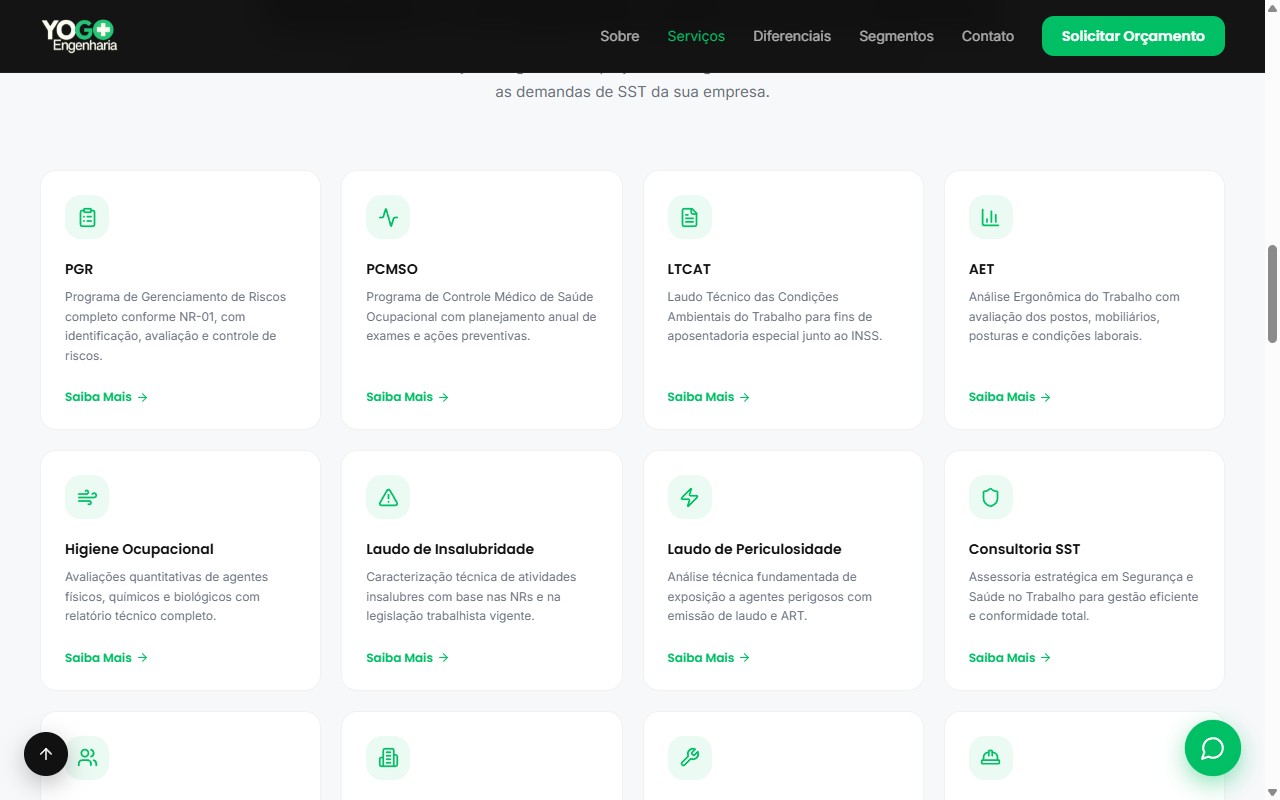Click the AET card heading
Screen dimensions: 1280x800
(981, 269)
